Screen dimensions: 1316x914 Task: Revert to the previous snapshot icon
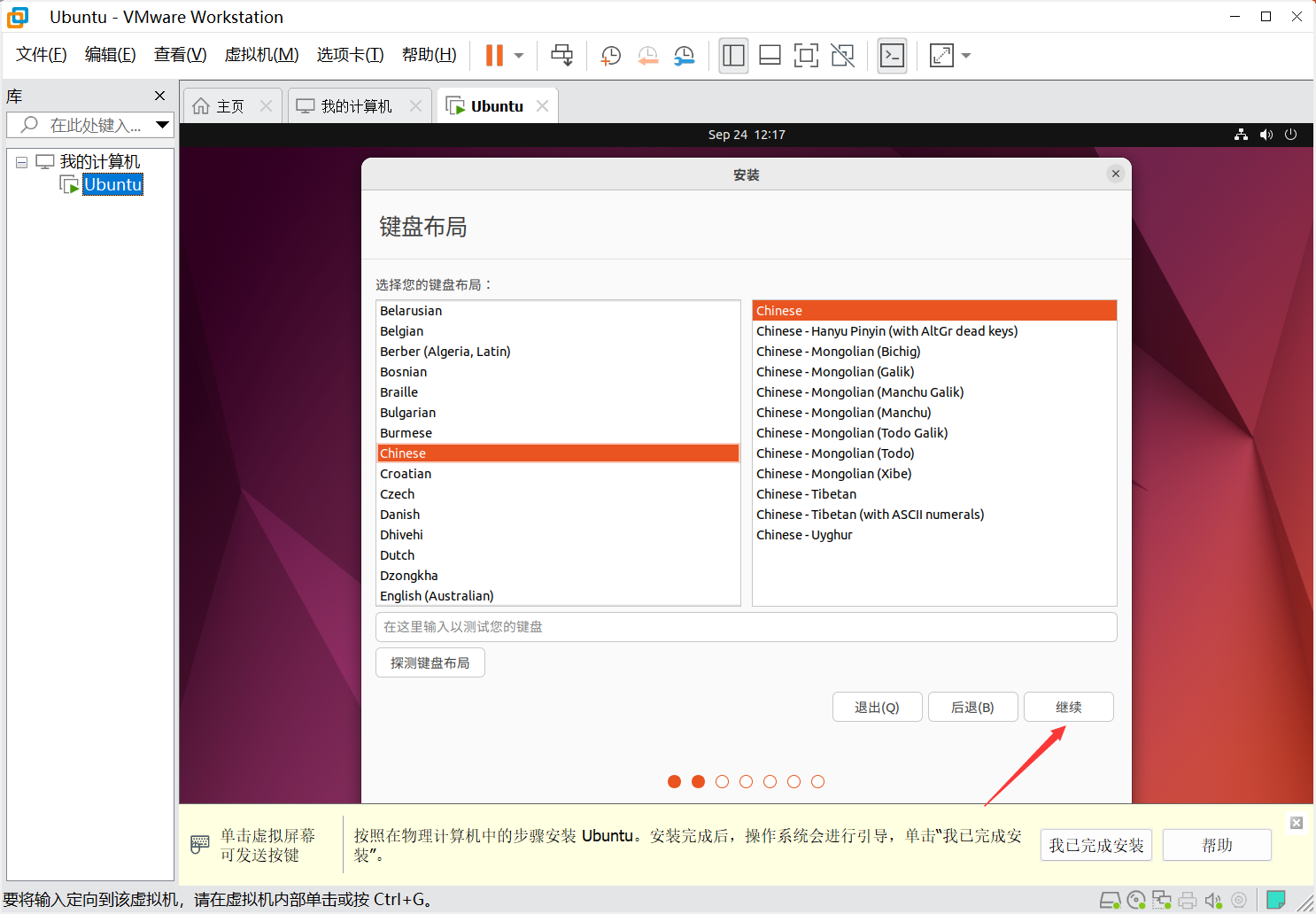(648, 56)
